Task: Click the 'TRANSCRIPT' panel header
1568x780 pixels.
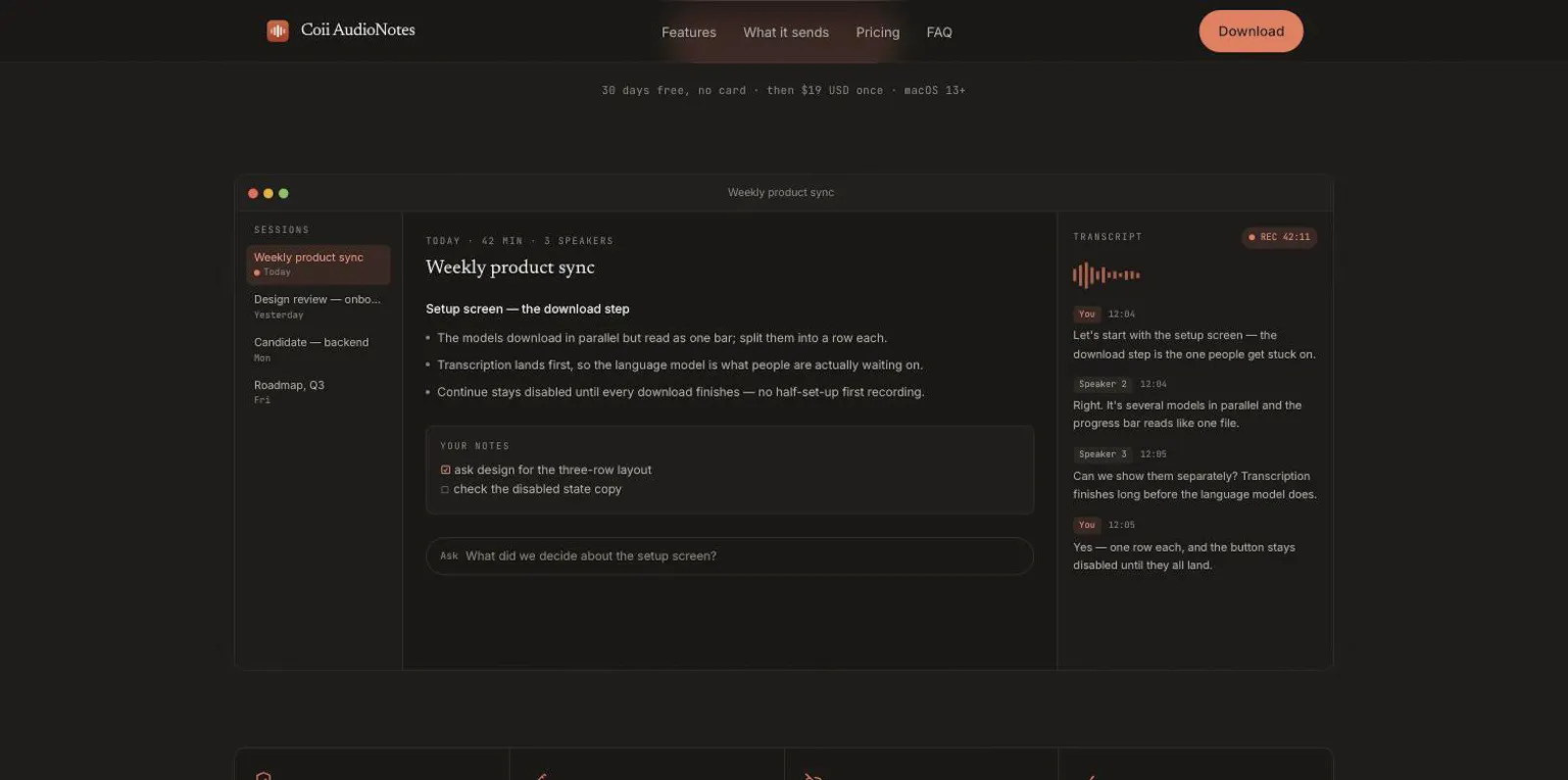Action: (1107, 237)
